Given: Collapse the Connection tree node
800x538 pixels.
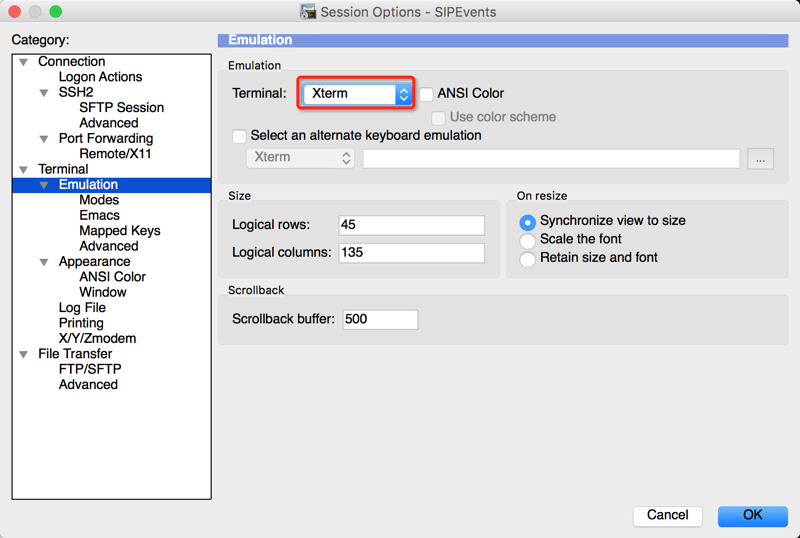Looking at the screenshot, I should [24, 62].
